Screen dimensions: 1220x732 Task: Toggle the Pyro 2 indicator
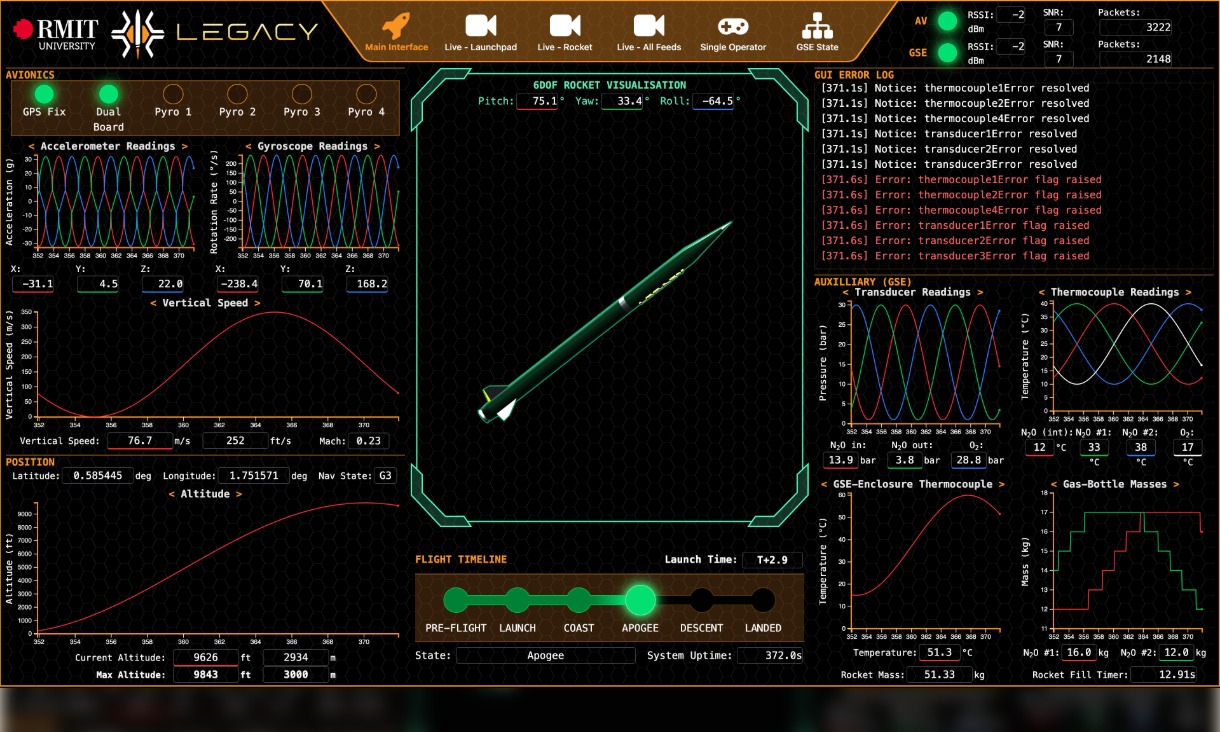click(238, 94)
